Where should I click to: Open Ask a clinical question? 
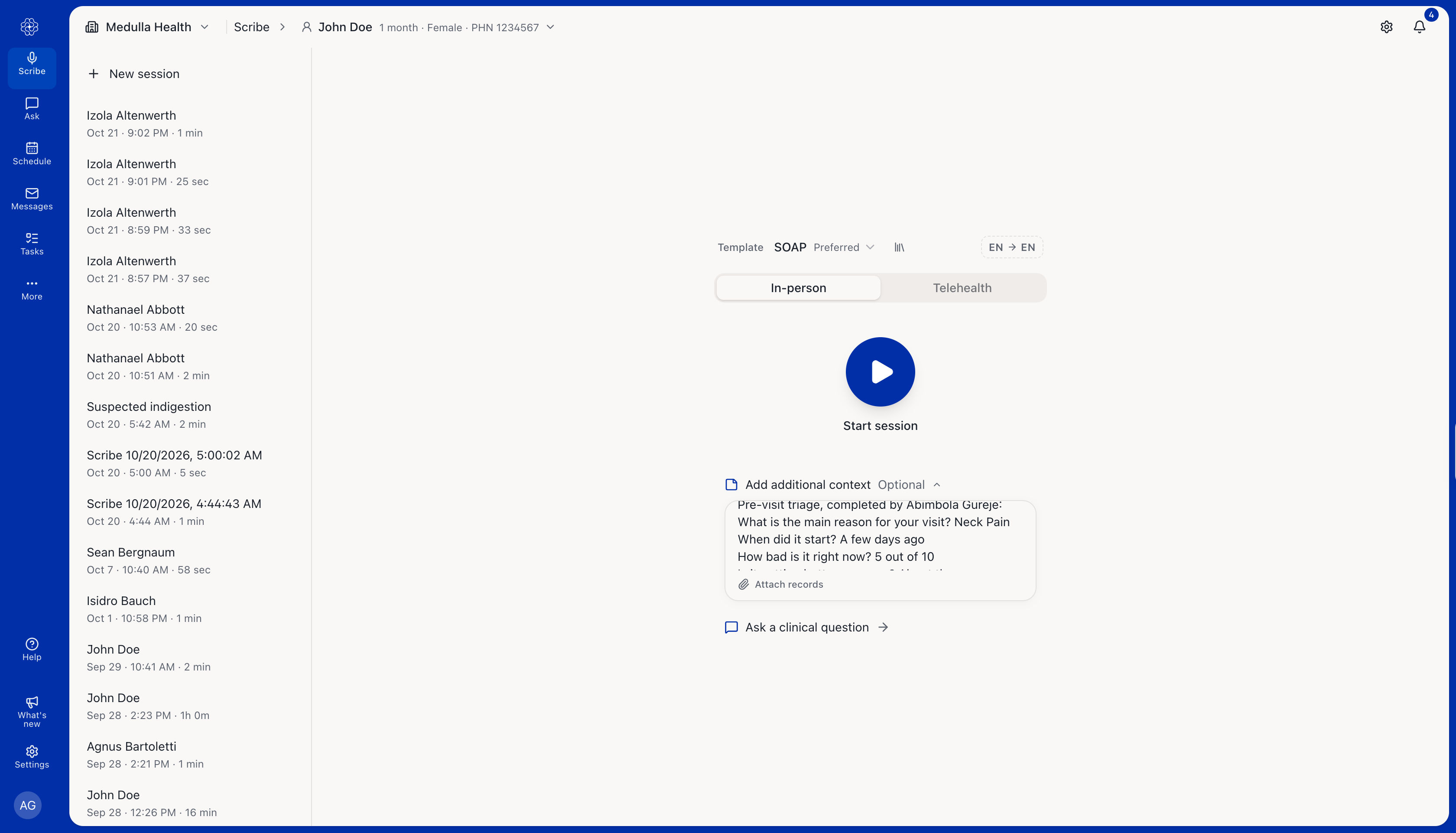tap(806, 627)
